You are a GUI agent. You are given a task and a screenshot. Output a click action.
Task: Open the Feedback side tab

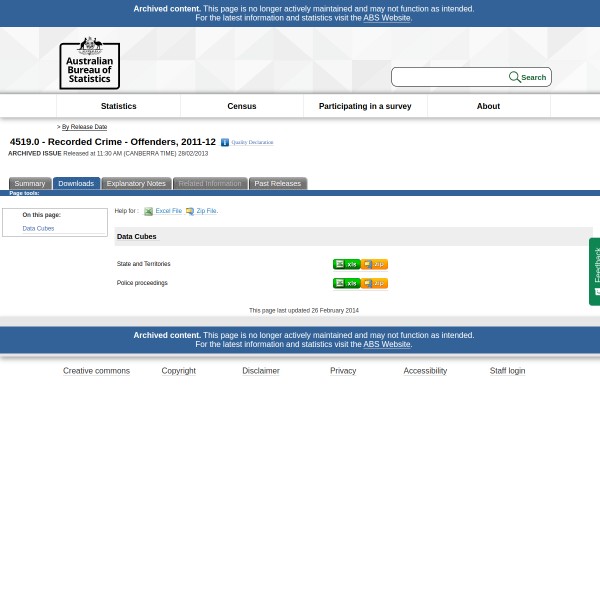coord(594,271)
